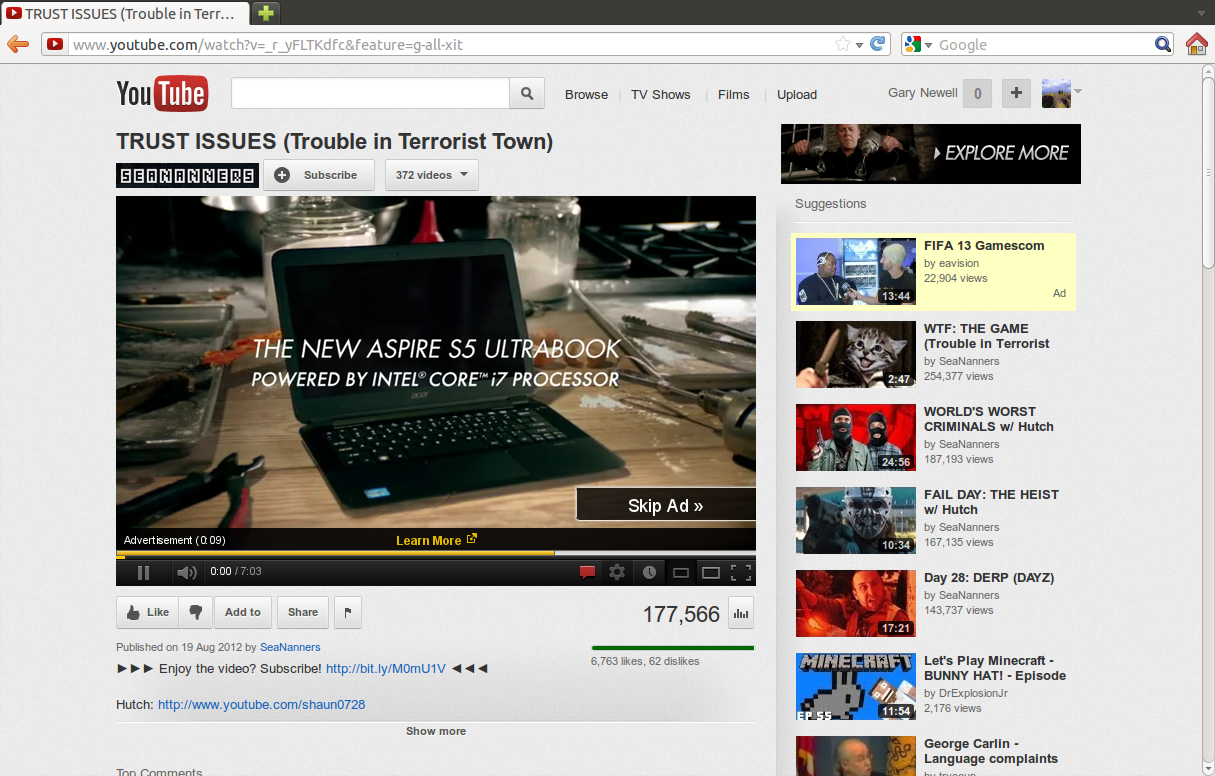Expand the 372 videos dropdown
The height and width of the screenshot is (776, 1215).
click(x=432, y=175)
